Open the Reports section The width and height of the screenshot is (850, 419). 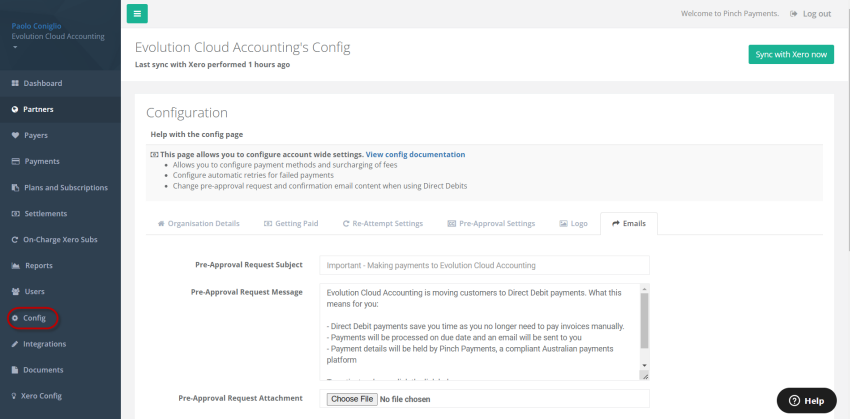[60, 266]
